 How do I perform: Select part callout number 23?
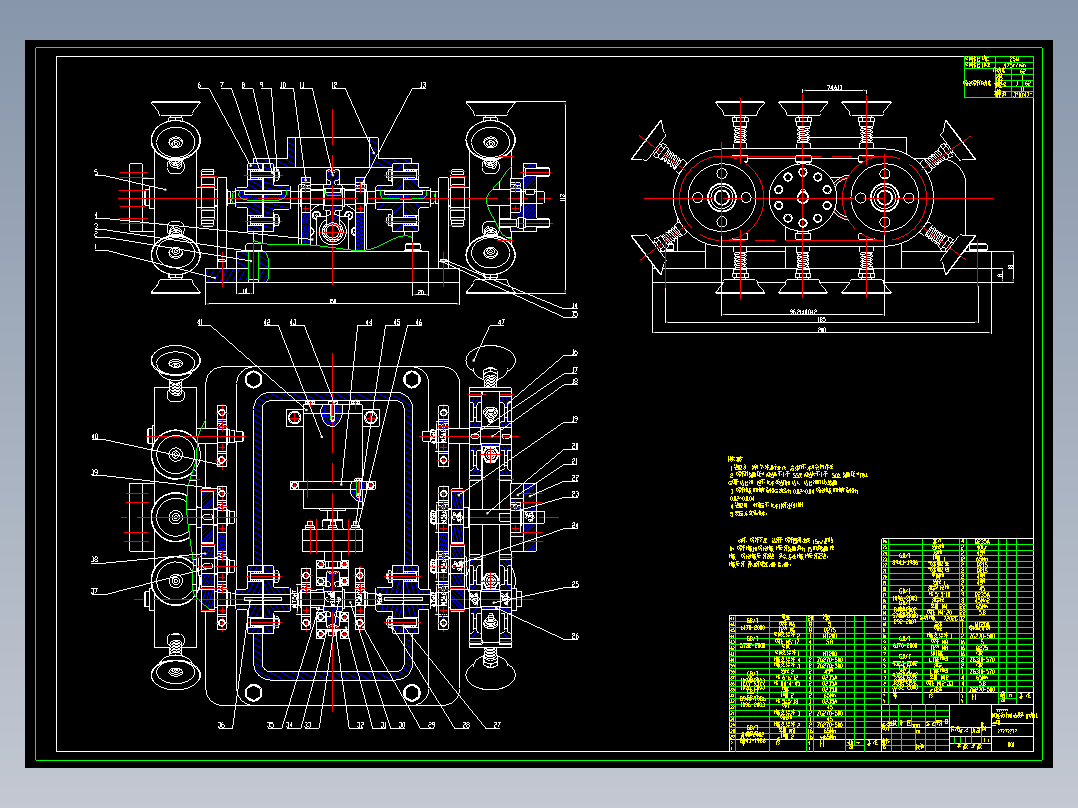click(x=575, y=494)
